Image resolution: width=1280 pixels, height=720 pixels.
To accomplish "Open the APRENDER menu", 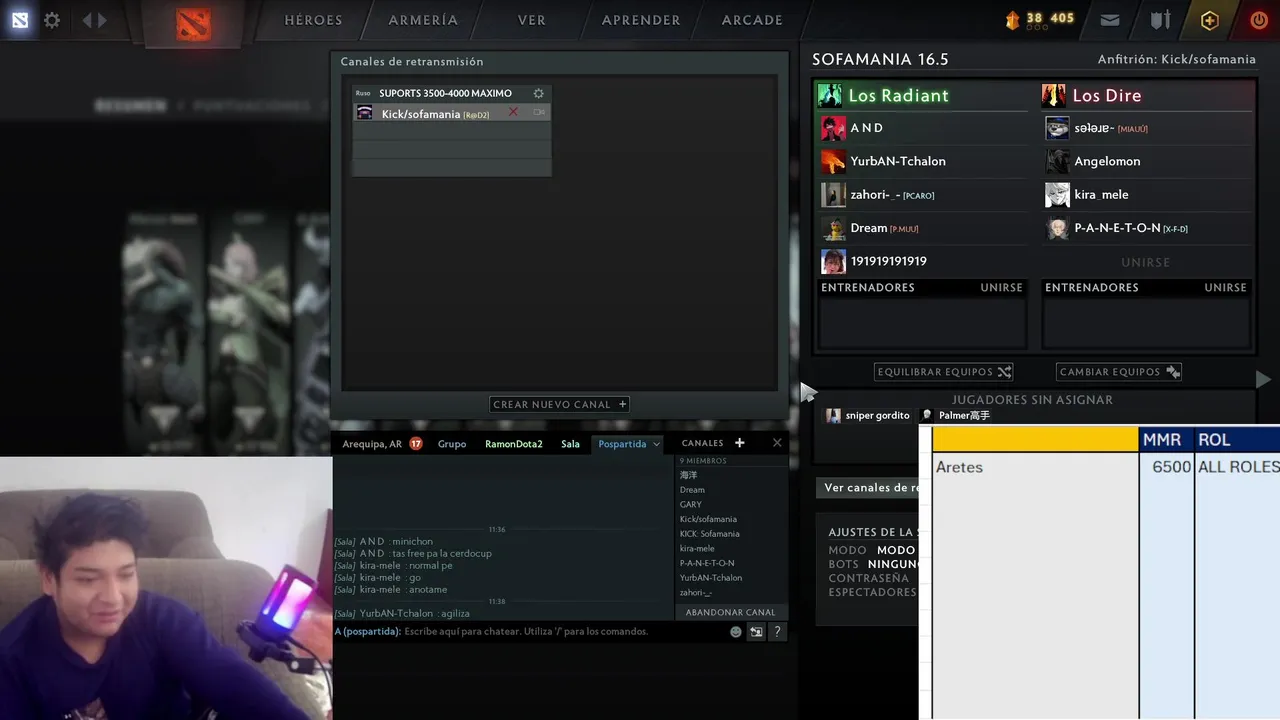I will pyautogui.click(x=641, y=20).
